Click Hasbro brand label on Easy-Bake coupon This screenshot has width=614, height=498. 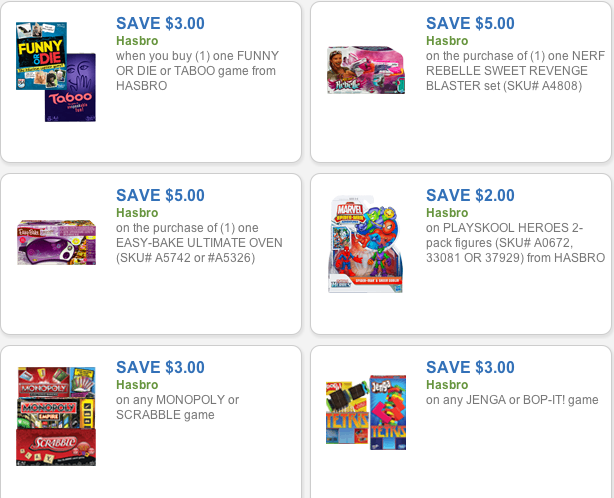(137, 213)
